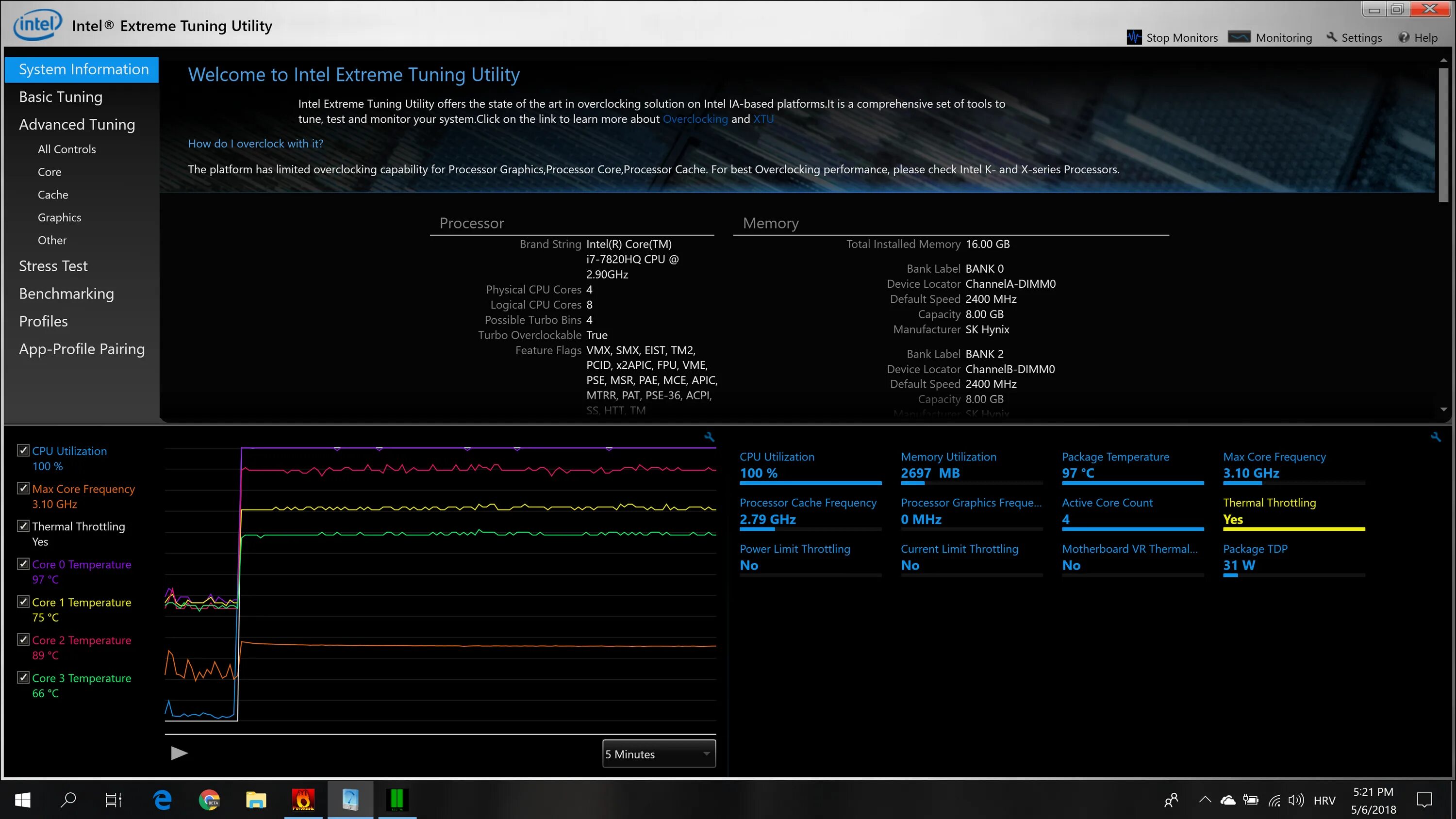
Task: Disable the Core 2 Temperature checkbox
Action: coord(23,639)
